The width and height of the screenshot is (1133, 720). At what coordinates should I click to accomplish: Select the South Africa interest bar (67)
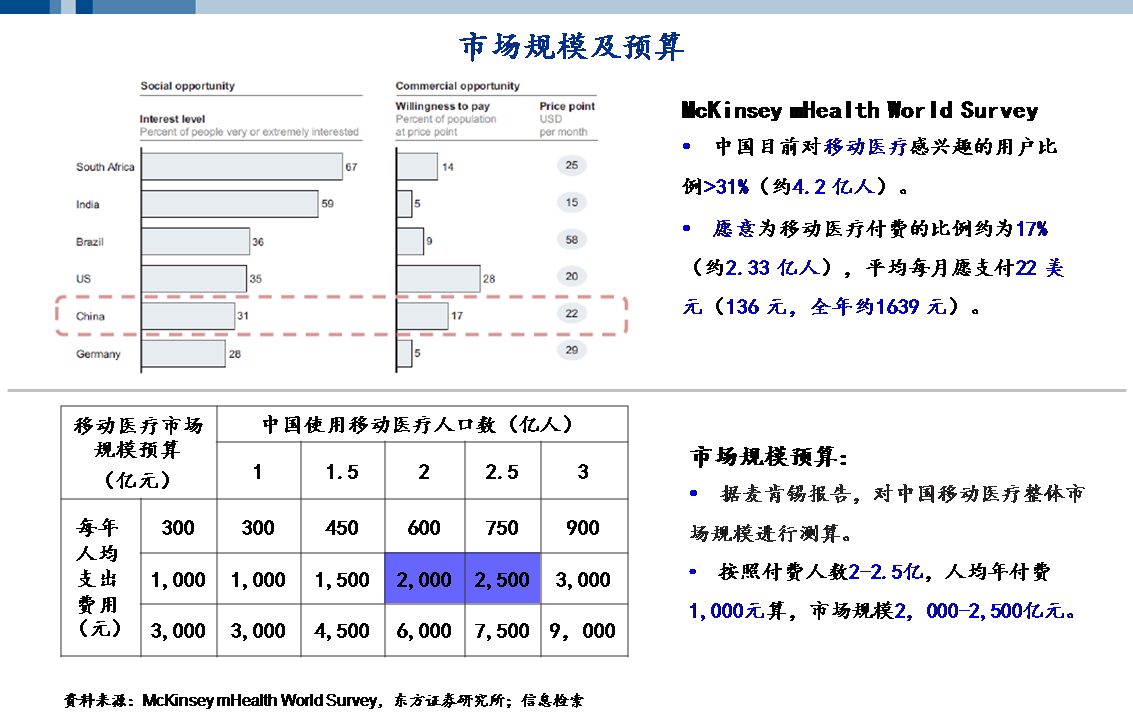pyautogui.click(x=242, y=166)
